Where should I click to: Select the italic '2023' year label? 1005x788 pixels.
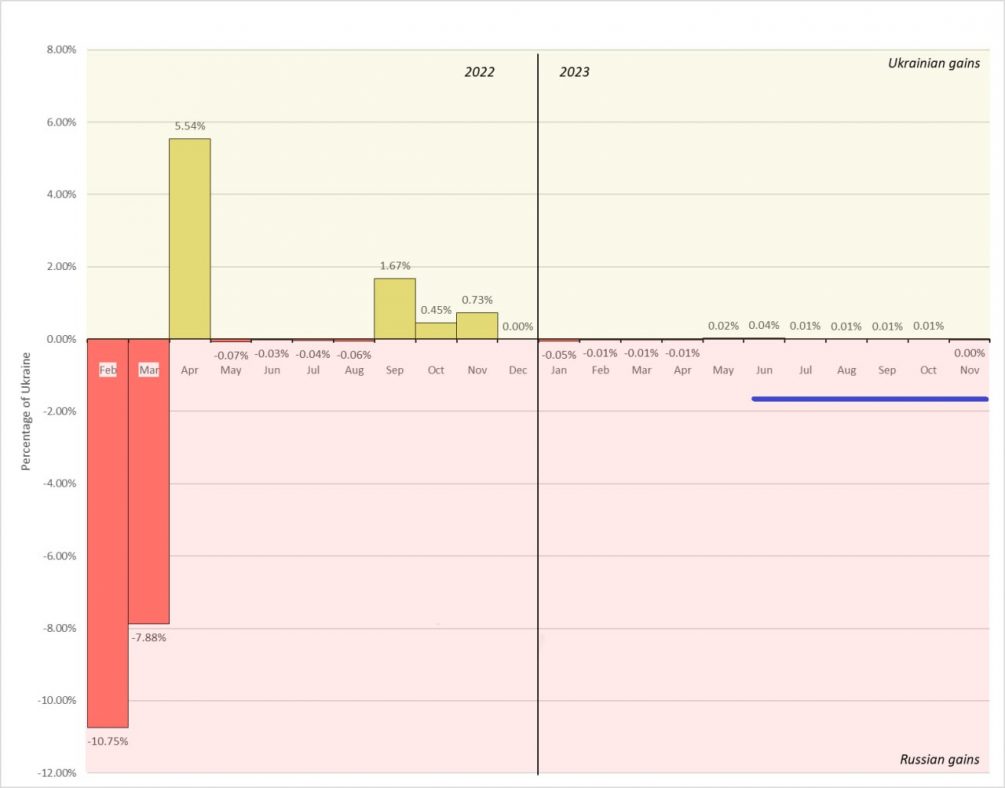(574, 72)
